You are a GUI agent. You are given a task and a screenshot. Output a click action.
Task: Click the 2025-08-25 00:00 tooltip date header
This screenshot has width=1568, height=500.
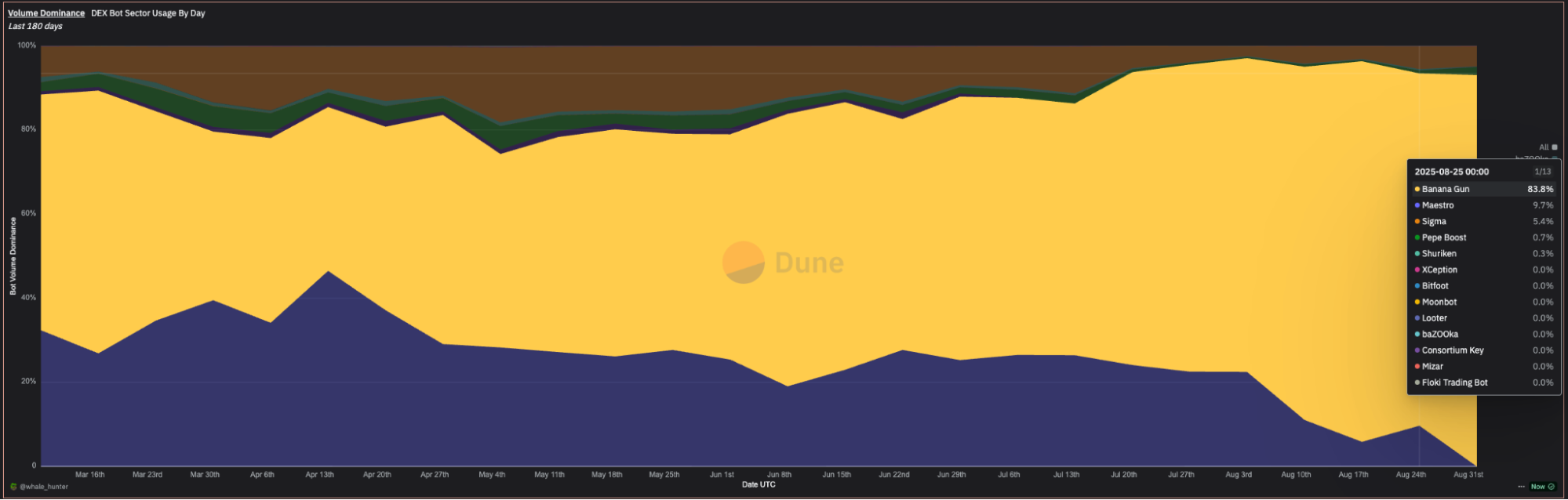[1451, 172]
